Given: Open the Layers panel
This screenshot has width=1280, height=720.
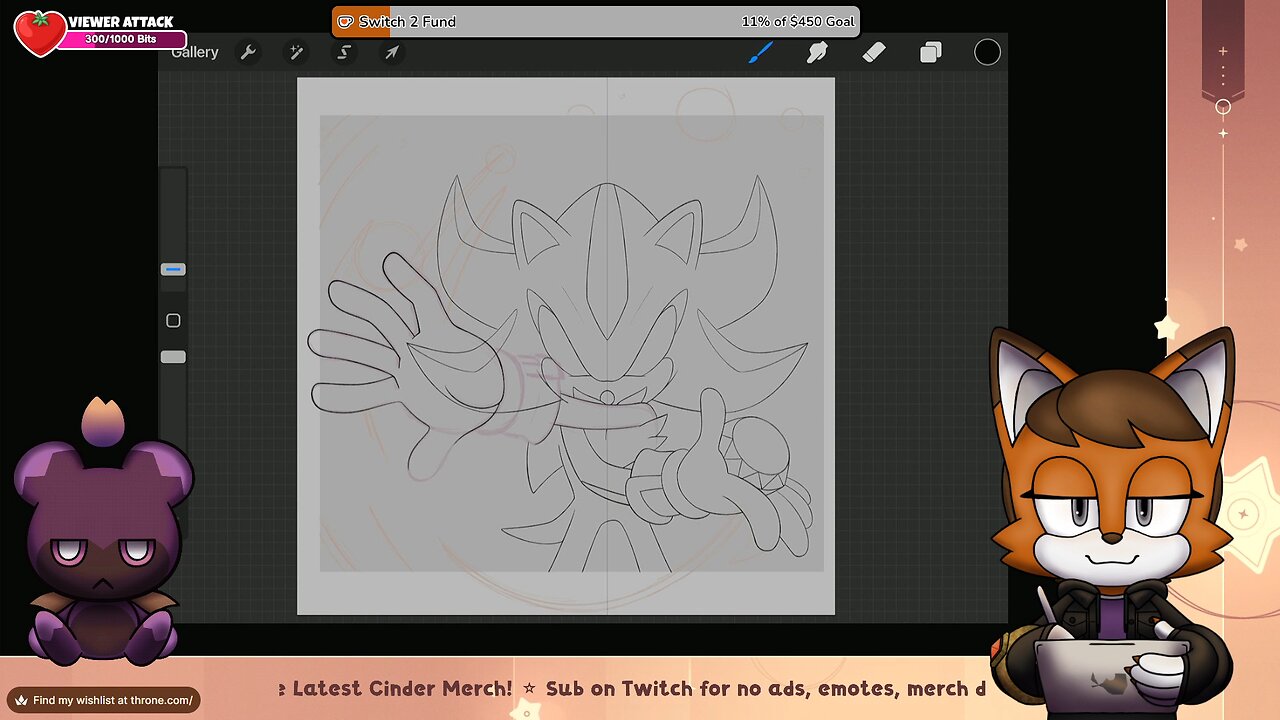Looking at the screenshot, I should pyautogui.click(x=931, y=52).
